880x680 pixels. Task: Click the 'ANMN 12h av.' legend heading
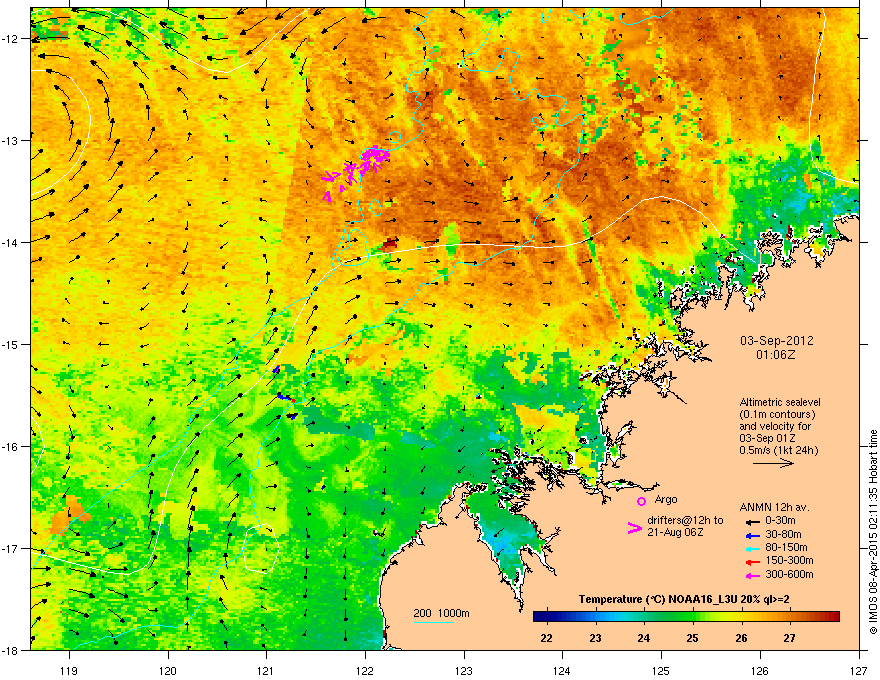pyautogui.click(x=774, y=507)
